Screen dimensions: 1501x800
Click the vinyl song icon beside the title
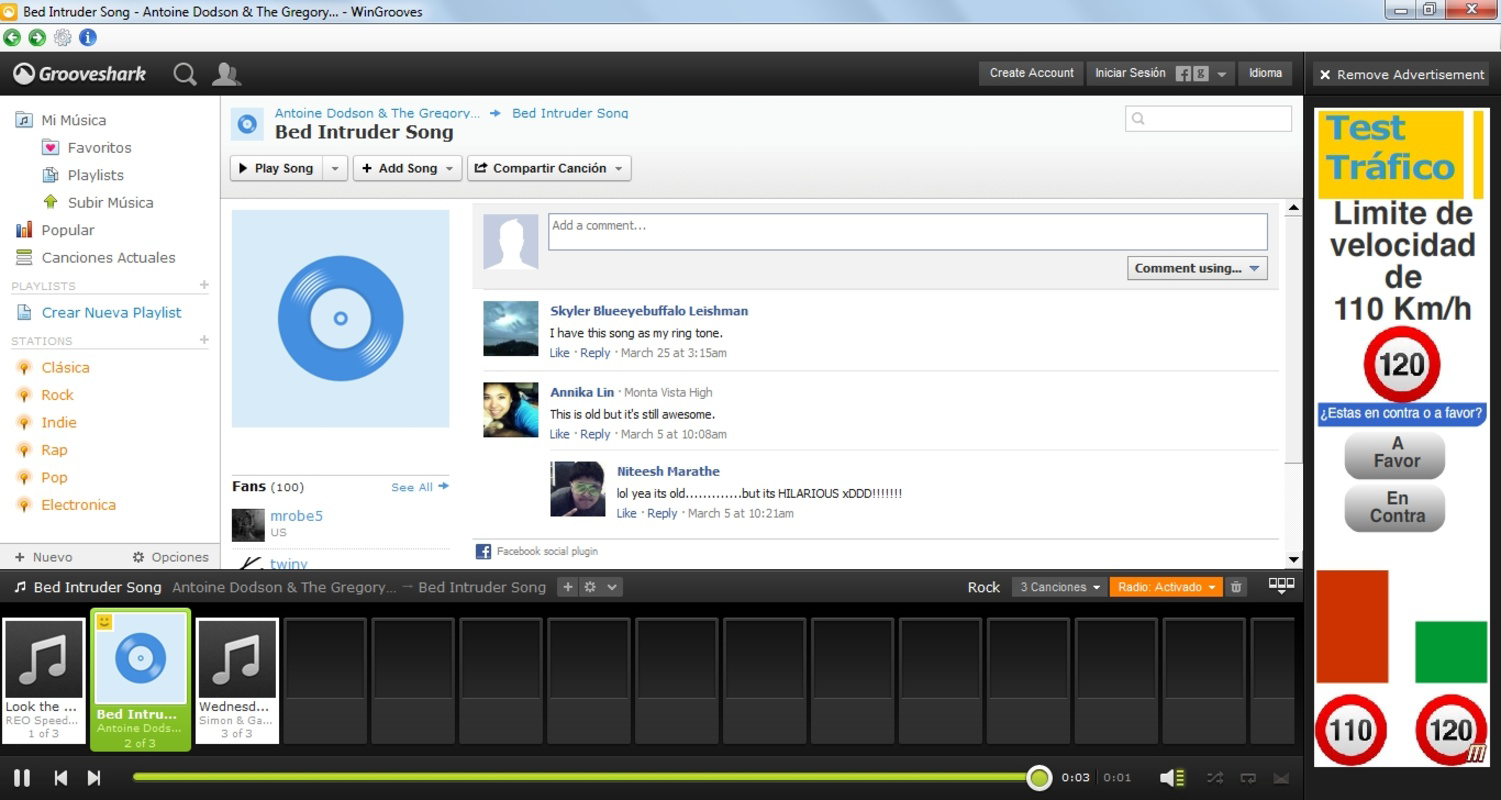[x=247, y=124]
